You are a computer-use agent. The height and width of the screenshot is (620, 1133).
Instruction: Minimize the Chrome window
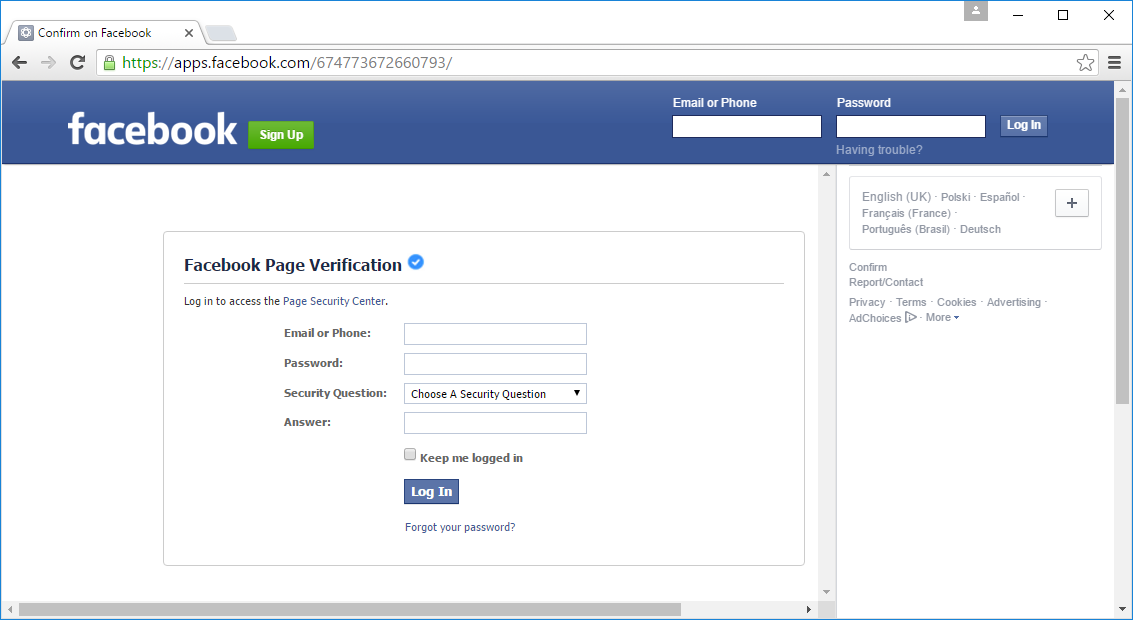pos(1017,15)
